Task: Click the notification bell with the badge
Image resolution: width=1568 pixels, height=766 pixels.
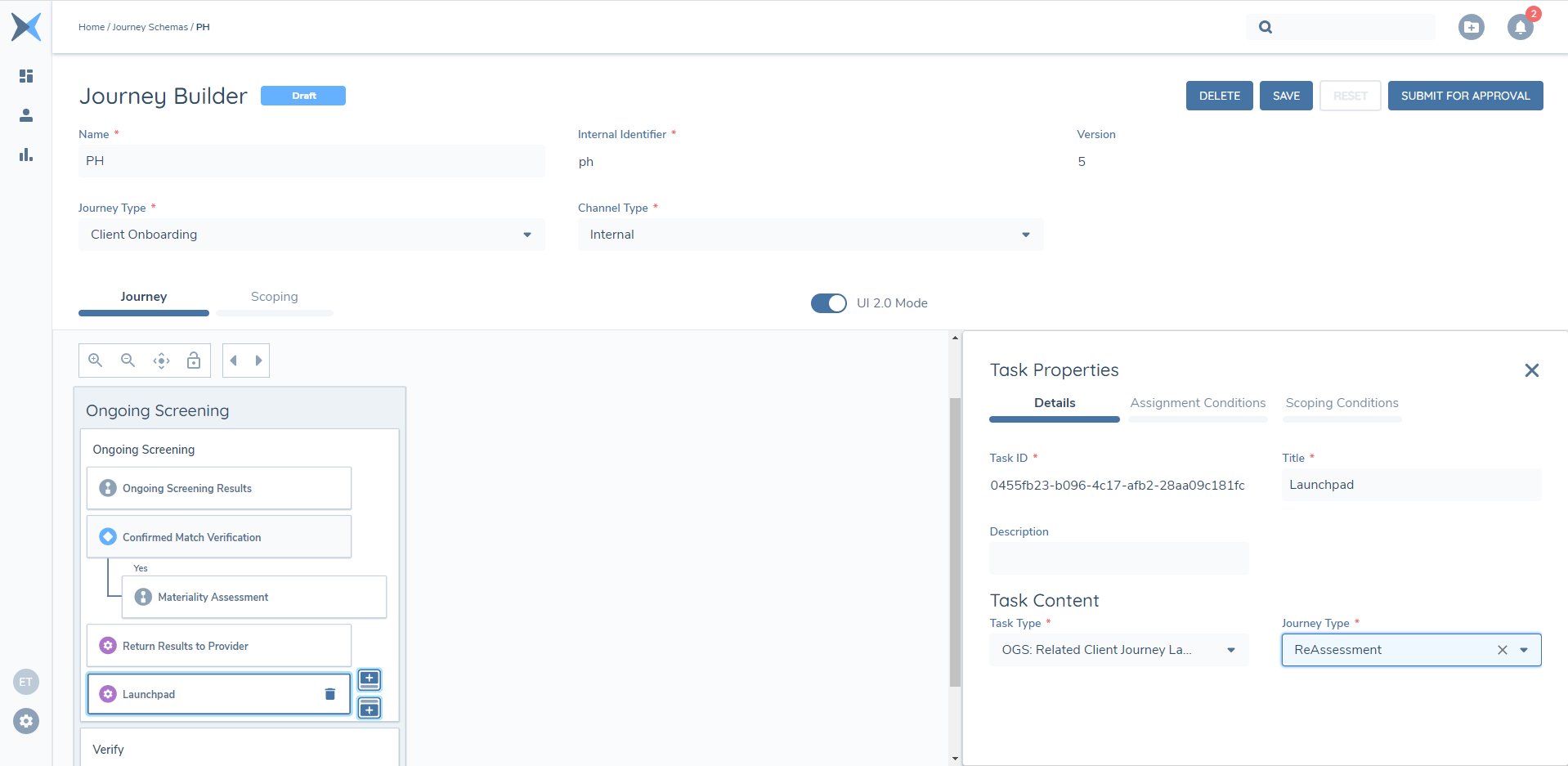Action: pos(1521,27)
